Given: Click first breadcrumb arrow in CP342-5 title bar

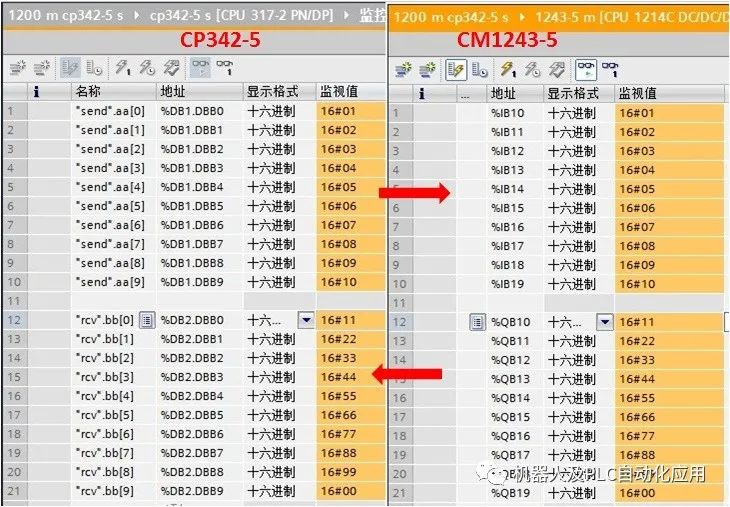Looking at the screenshot, I should click(136, 15).
